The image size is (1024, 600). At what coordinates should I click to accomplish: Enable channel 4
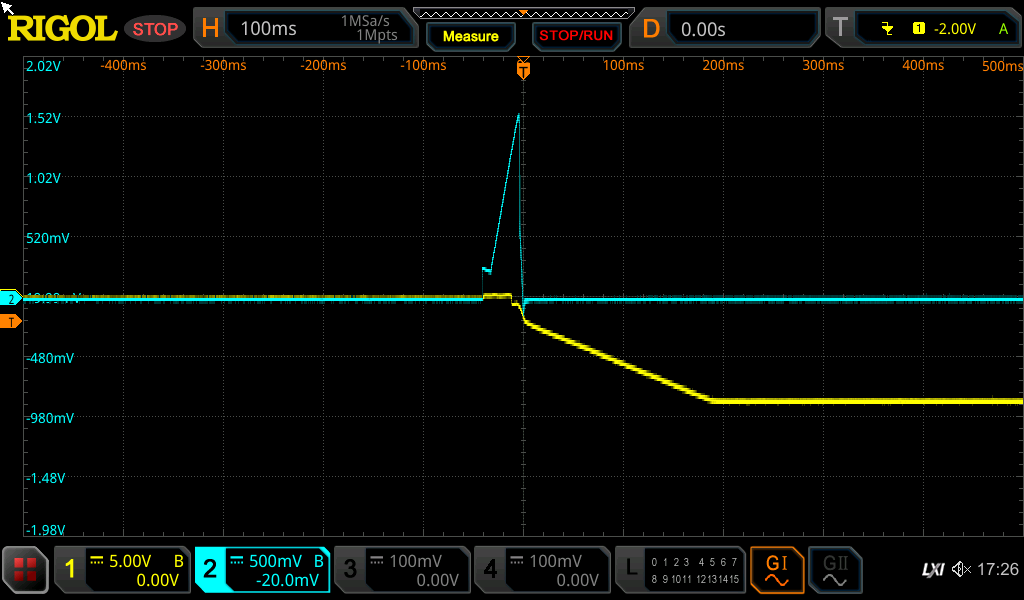click(x=541, y=570)
